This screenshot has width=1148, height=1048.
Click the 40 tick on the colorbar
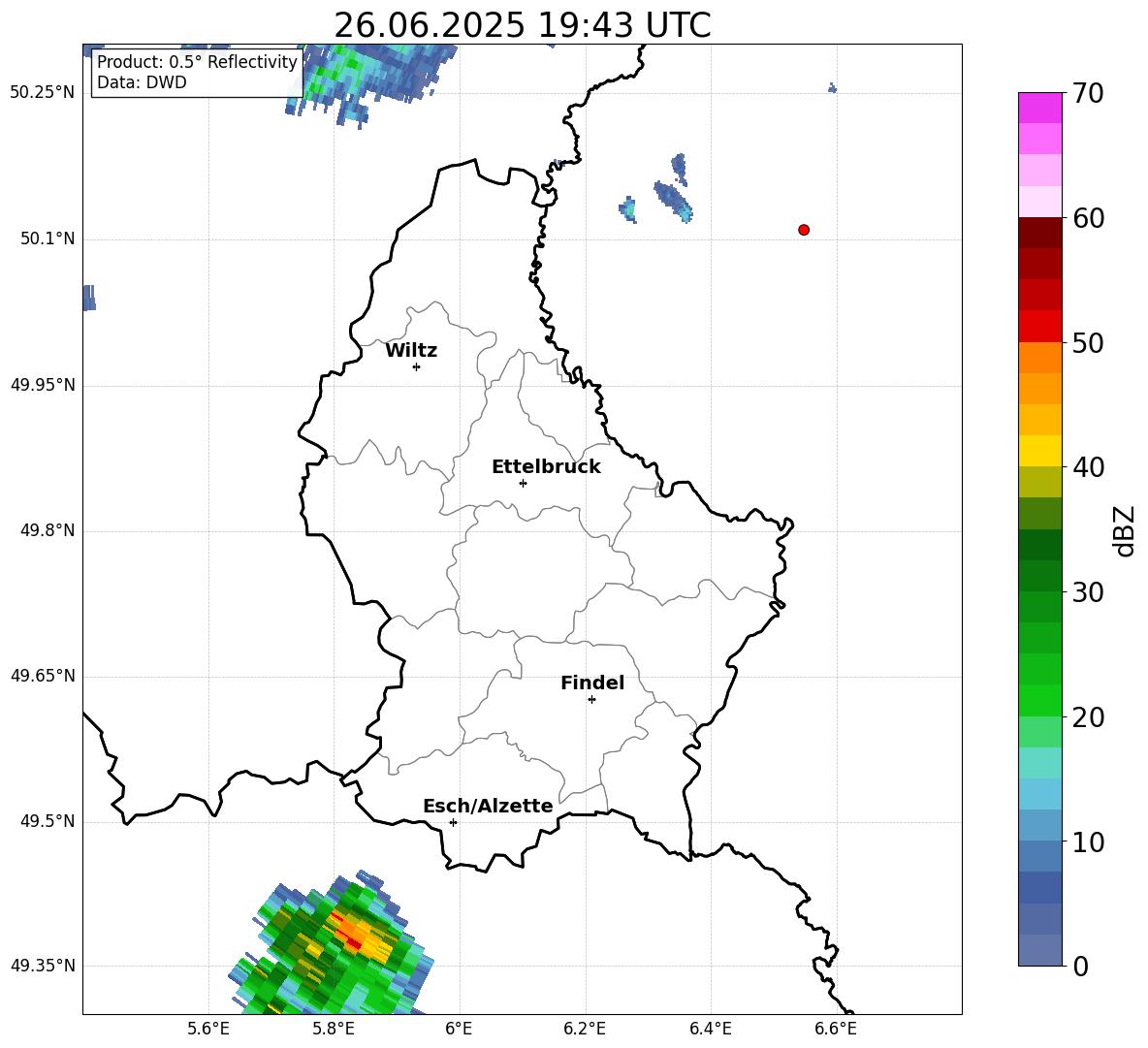click(1088, 467)
